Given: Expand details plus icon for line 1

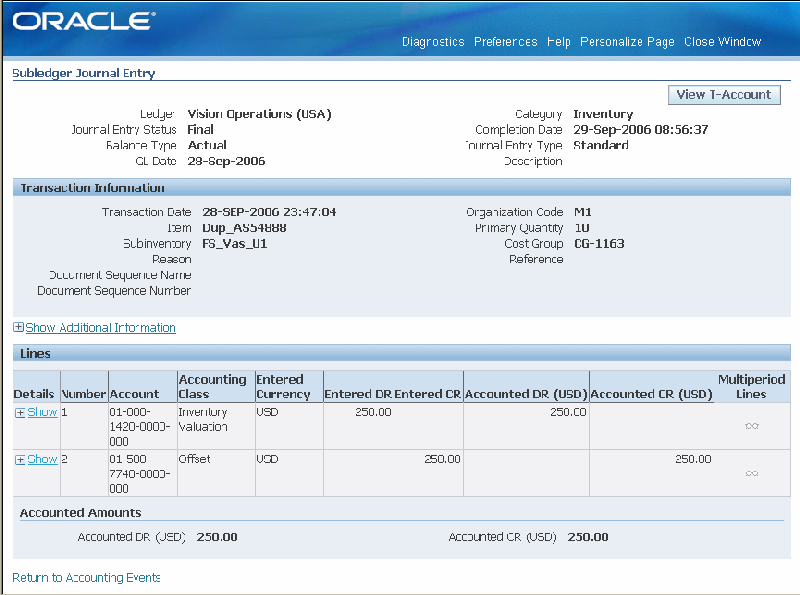Looking at the screenshot, I should [20, 412].
